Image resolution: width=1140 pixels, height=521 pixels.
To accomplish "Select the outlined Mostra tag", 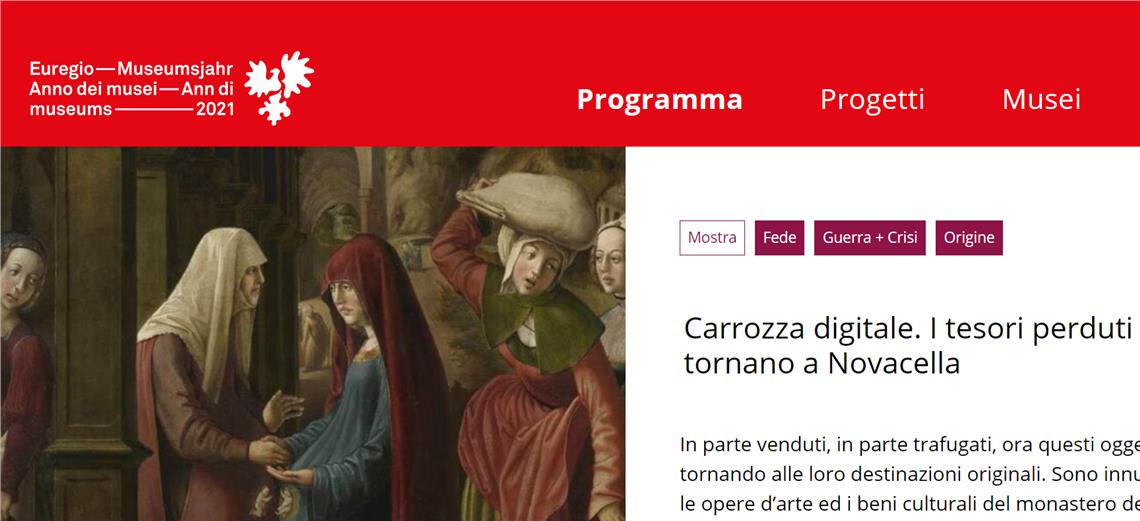I will pos(712,238).
